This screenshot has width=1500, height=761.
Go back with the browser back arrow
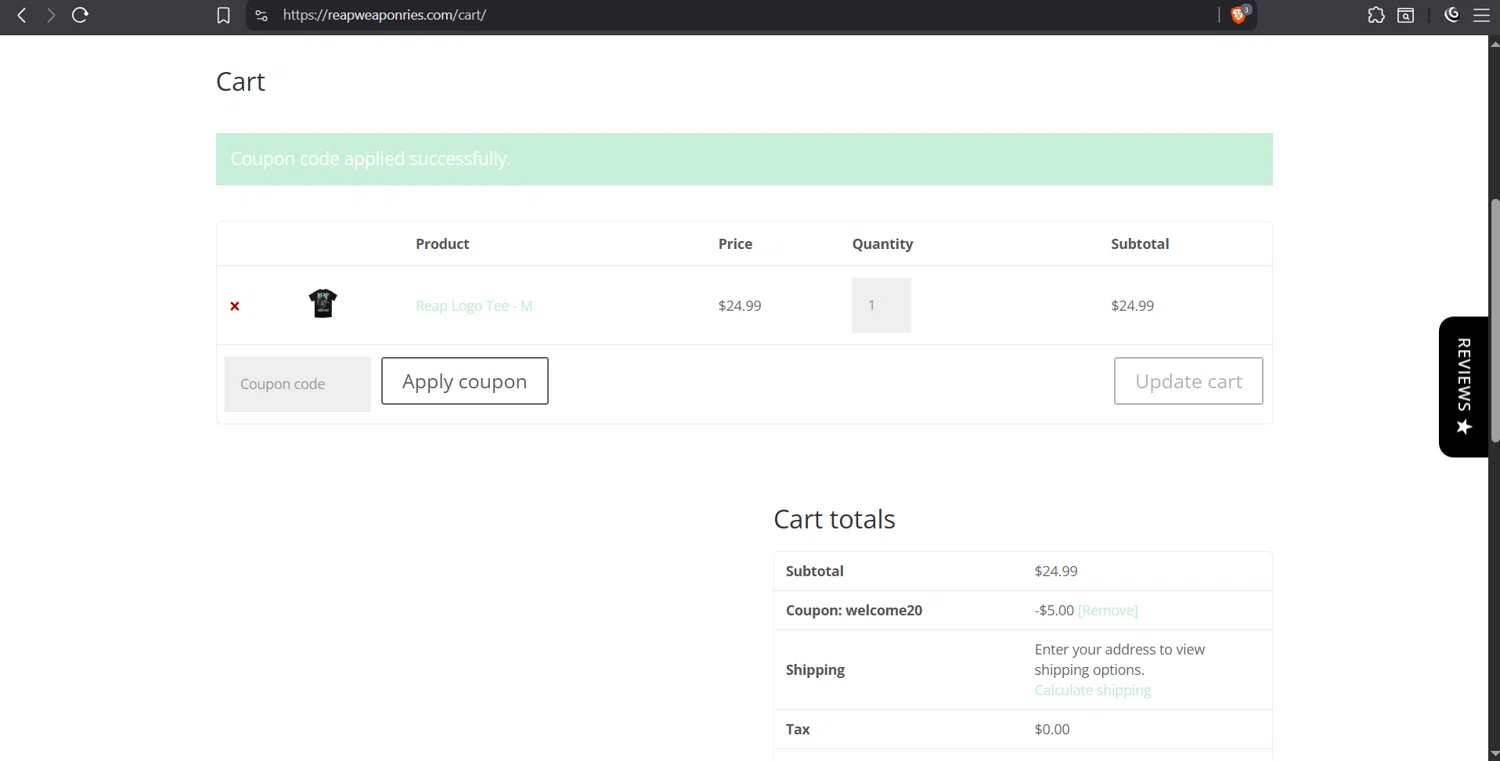[21, 15]
